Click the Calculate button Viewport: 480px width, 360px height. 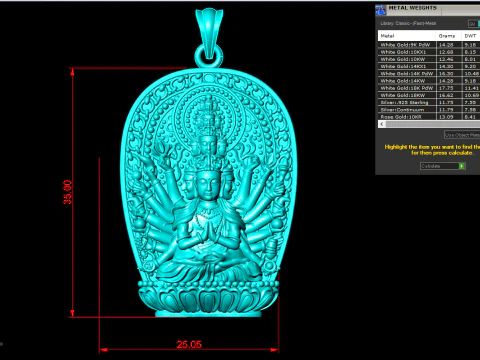[443, 166]
